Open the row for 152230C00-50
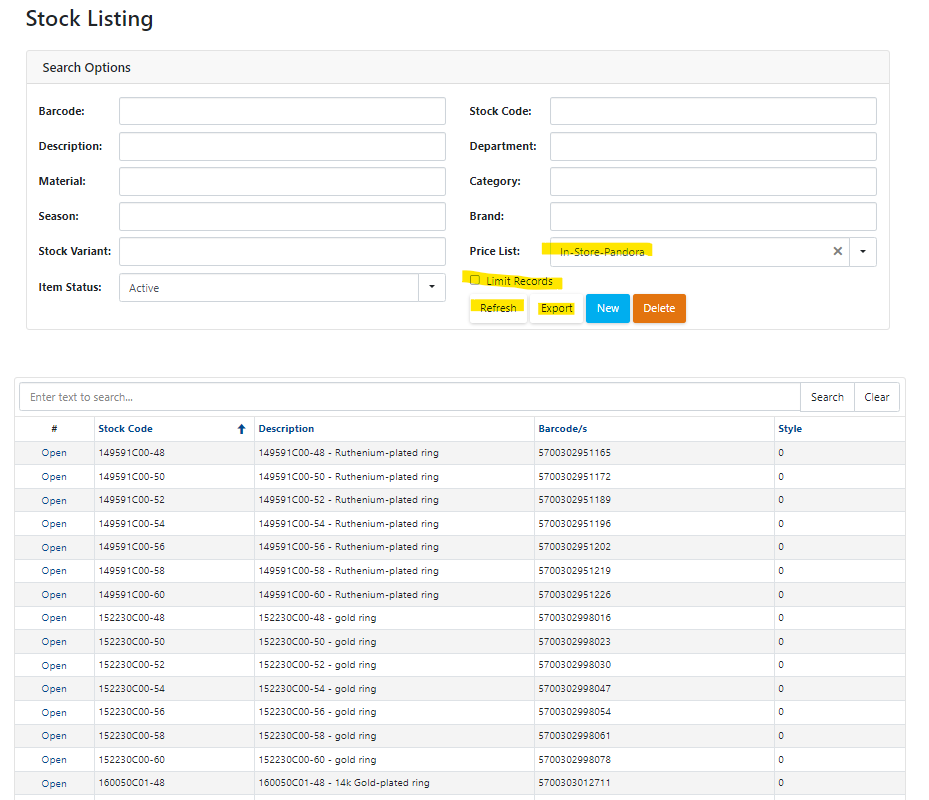The width and height of the screenshot is (929, 800). tap(54, 641)
